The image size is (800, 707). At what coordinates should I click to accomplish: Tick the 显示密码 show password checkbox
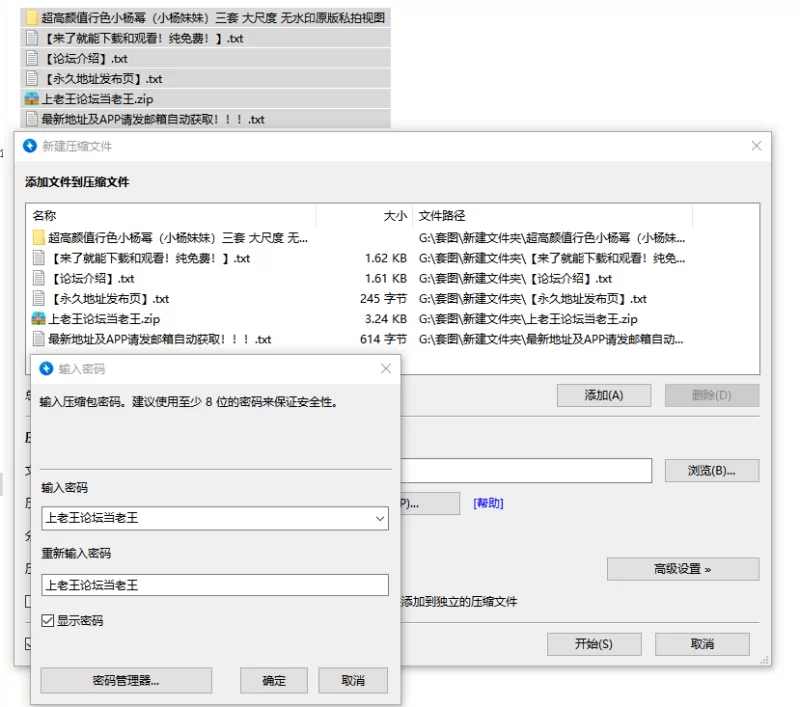[47, 620]
